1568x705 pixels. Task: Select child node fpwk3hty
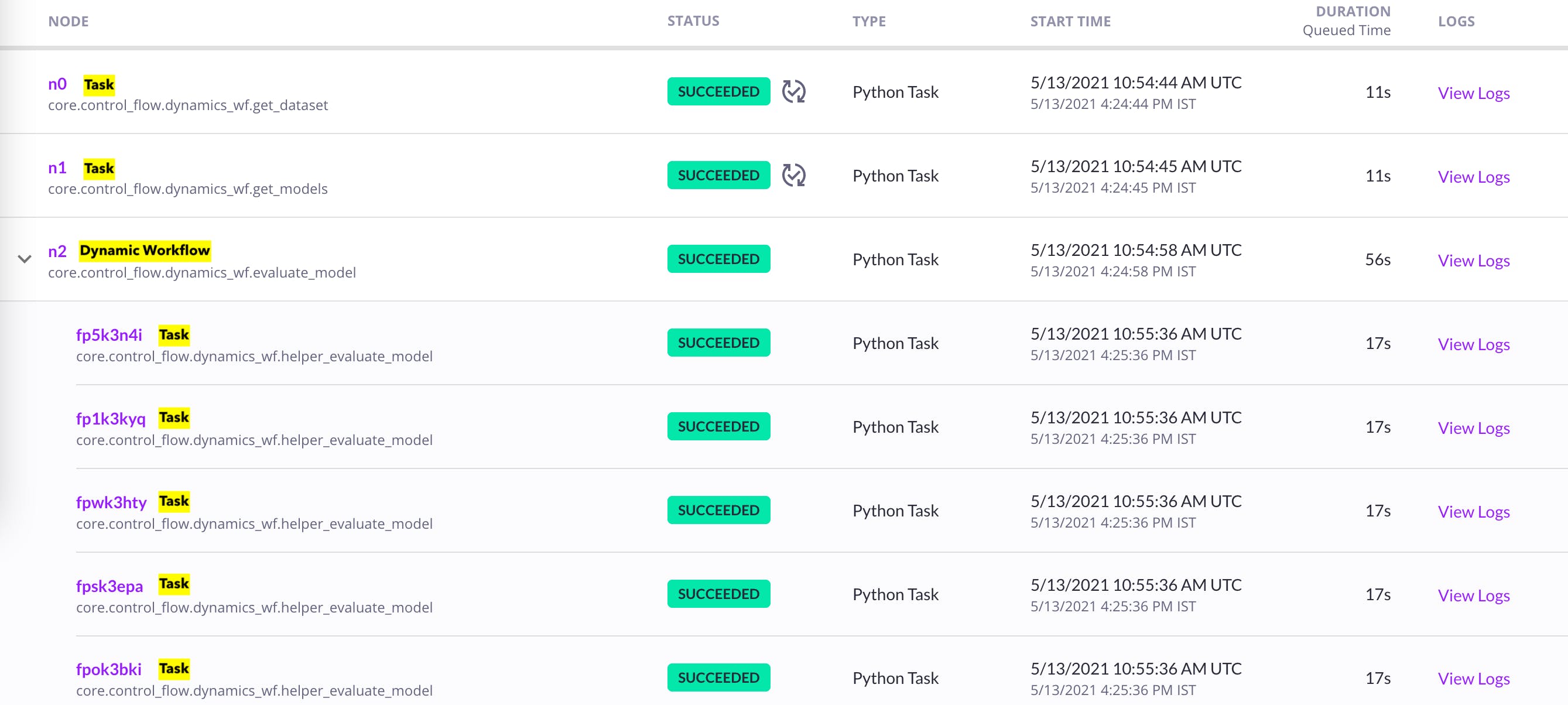pos(111,502)
